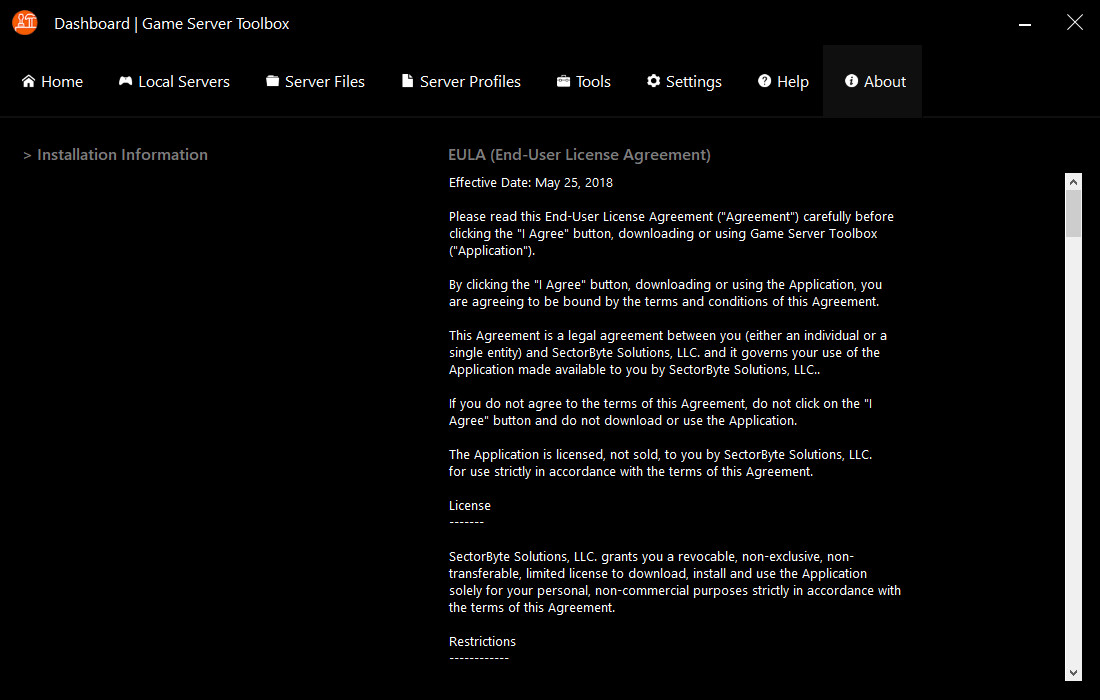Expand the Installation Information section
1100x700 pixels.
coord(115,155)
